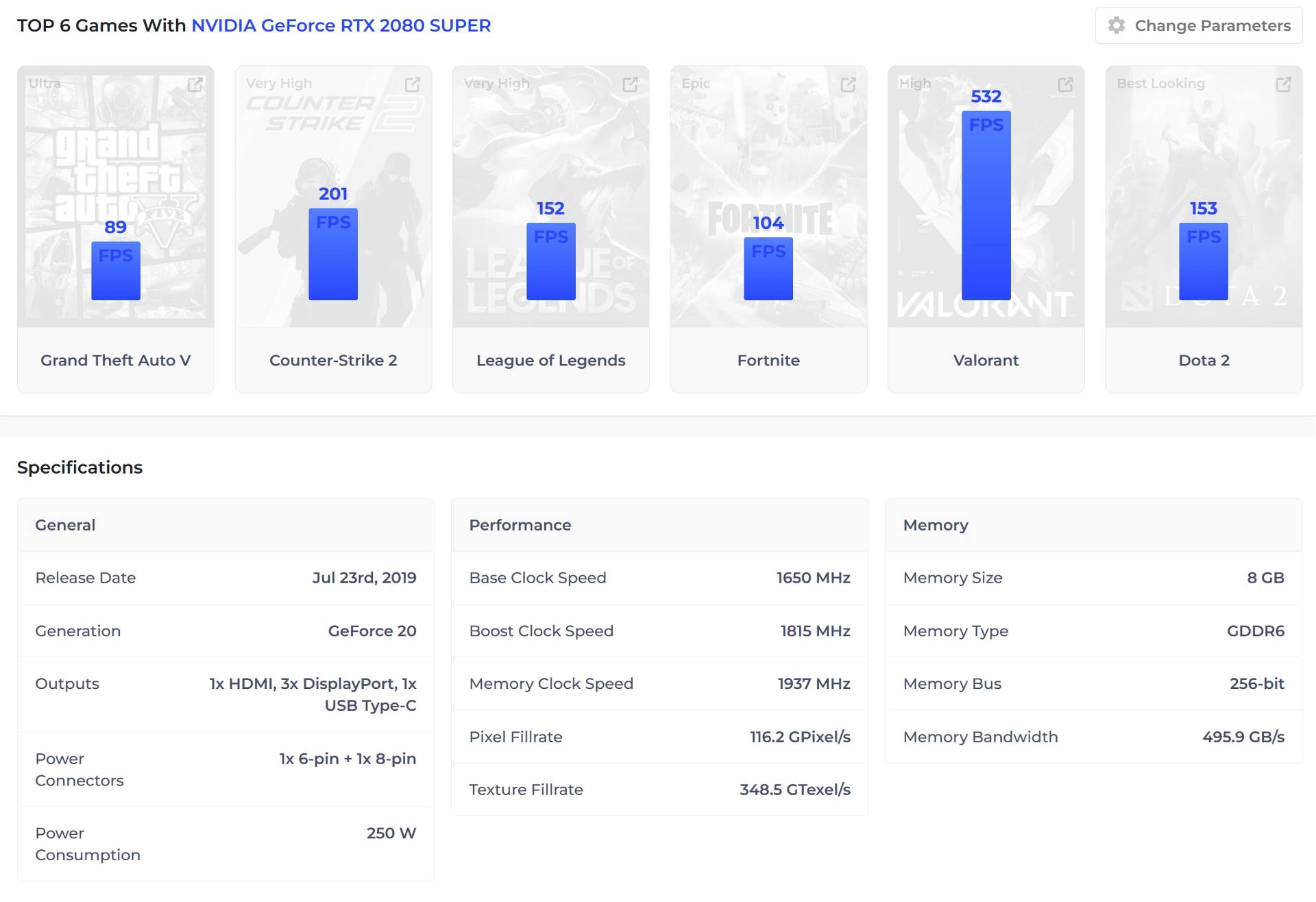Click the Texture Fillrate row label
Image resolution: width=1316 pixels, height=902 pixels.
coord(526,790)
